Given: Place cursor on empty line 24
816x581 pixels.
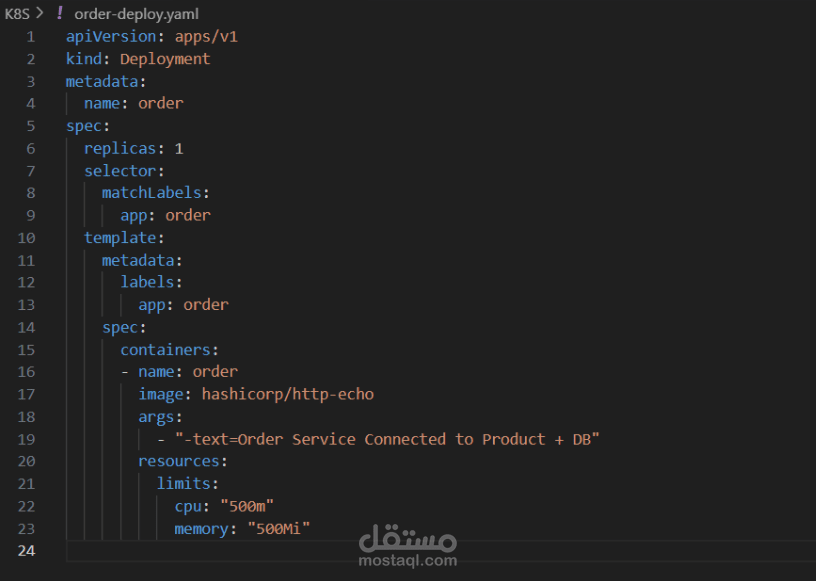Looking at the screenshot, I should (x=441, y=551).
